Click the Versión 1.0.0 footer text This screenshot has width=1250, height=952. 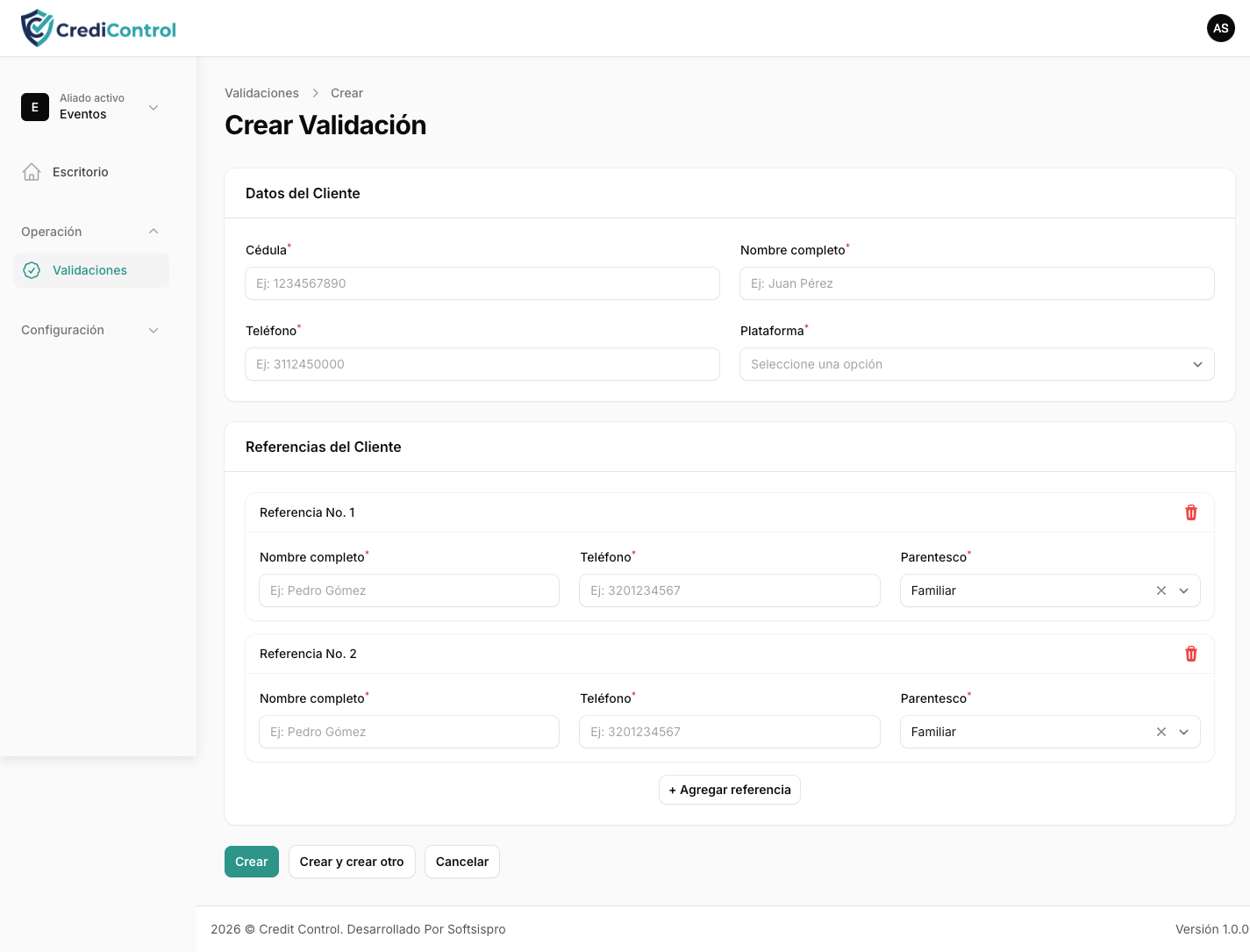pos(1212,929)
